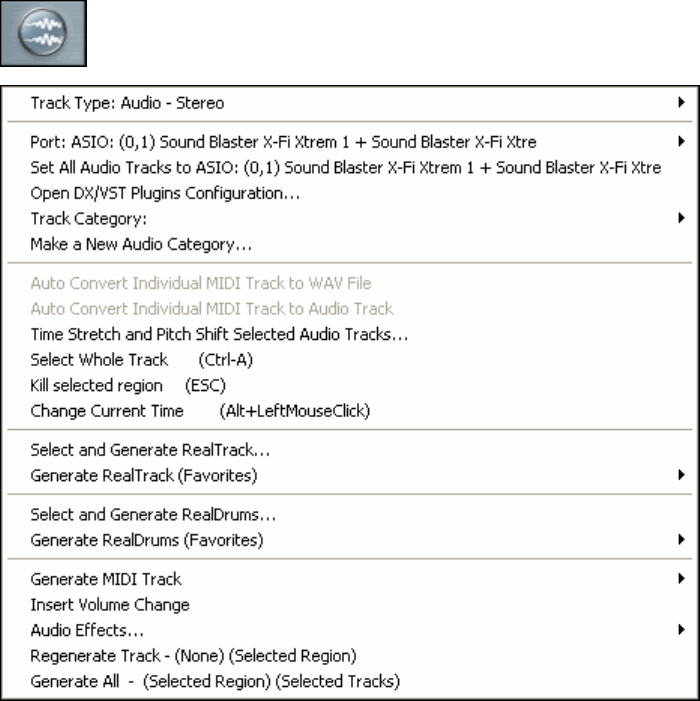Expand the ASIO Port submenu arrow
The width and height of the screenshot is (700, 701).
(x=680, y=141)
